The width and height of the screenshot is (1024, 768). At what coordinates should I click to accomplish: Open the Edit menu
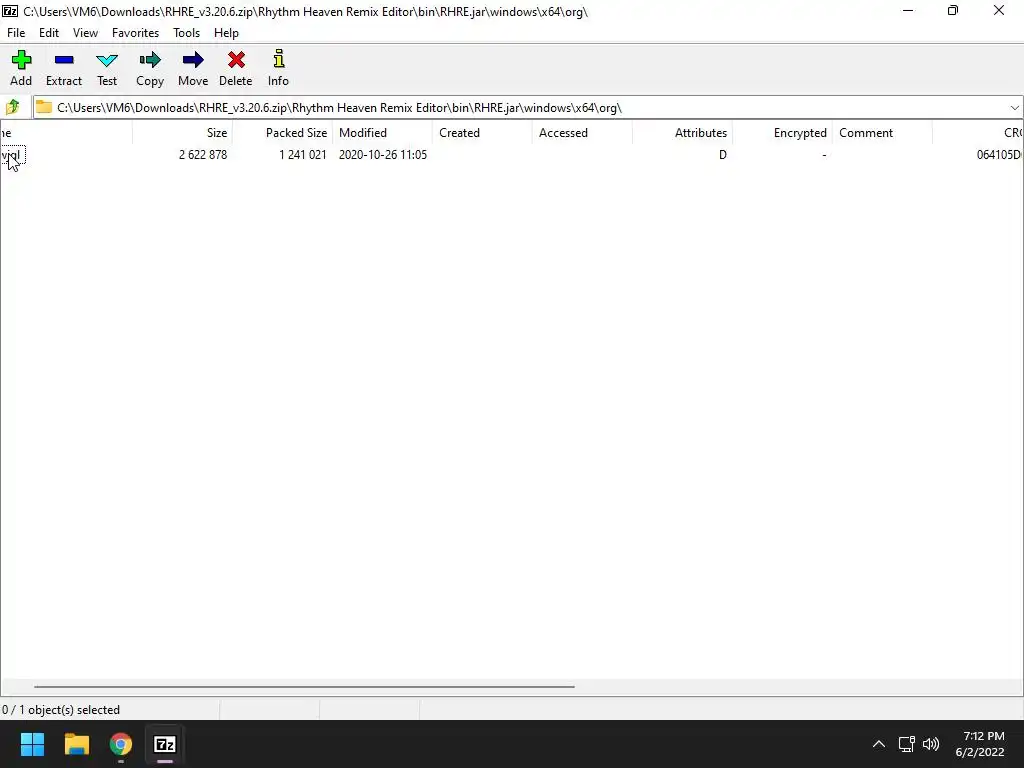coord(49,33)
